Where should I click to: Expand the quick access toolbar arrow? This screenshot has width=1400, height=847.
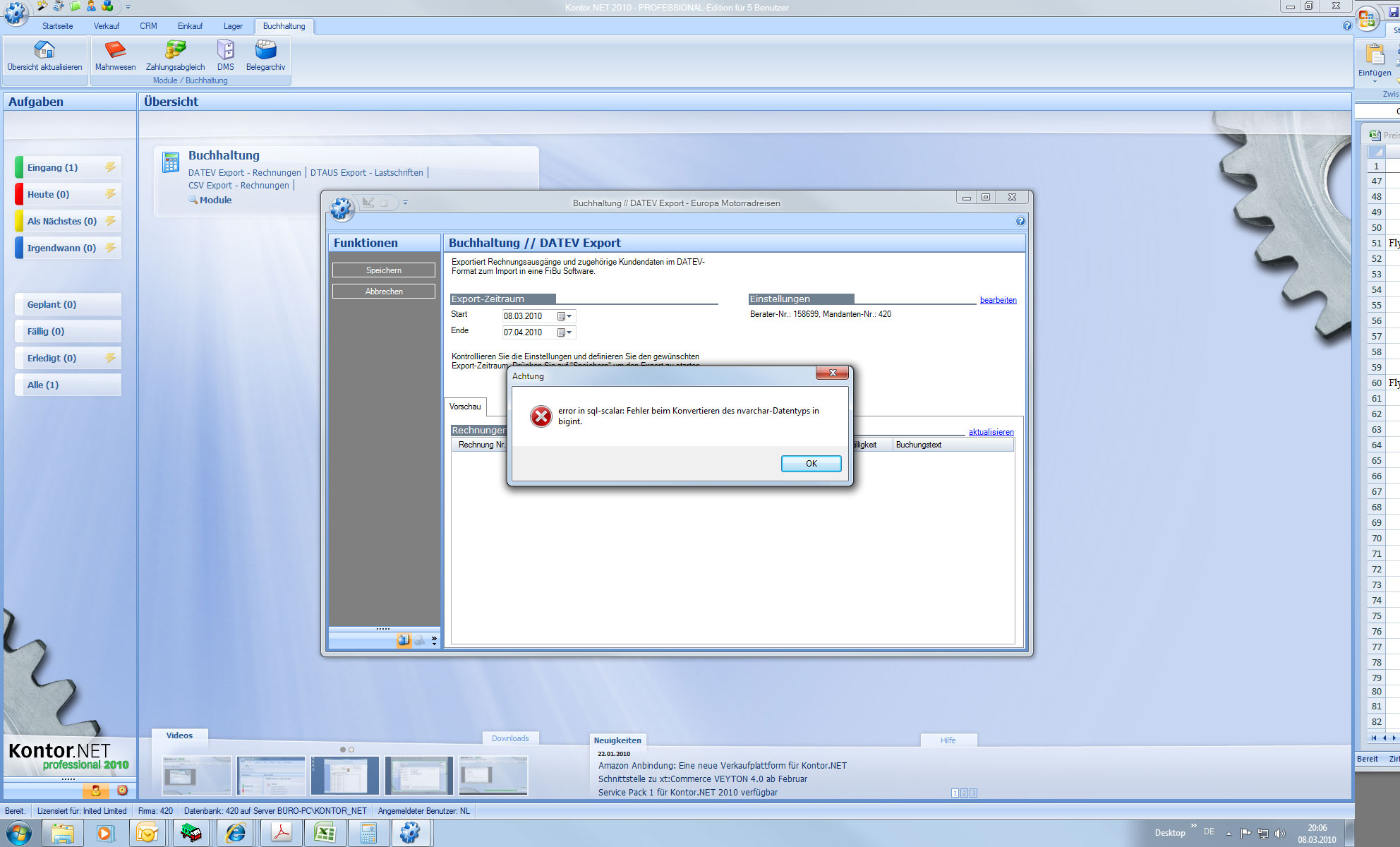(128, 7)
